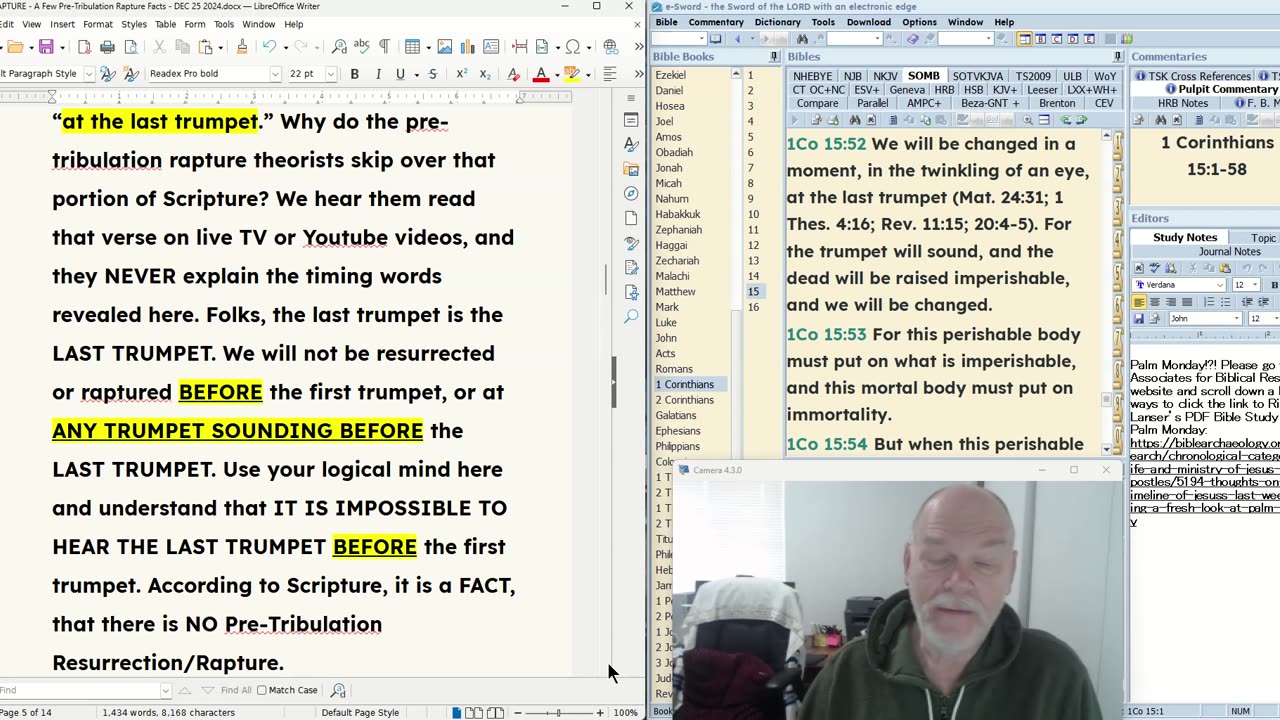Viewport: 1280px width, 720px height.
Task: Open e-Sword Download menu
Action: 869,22
